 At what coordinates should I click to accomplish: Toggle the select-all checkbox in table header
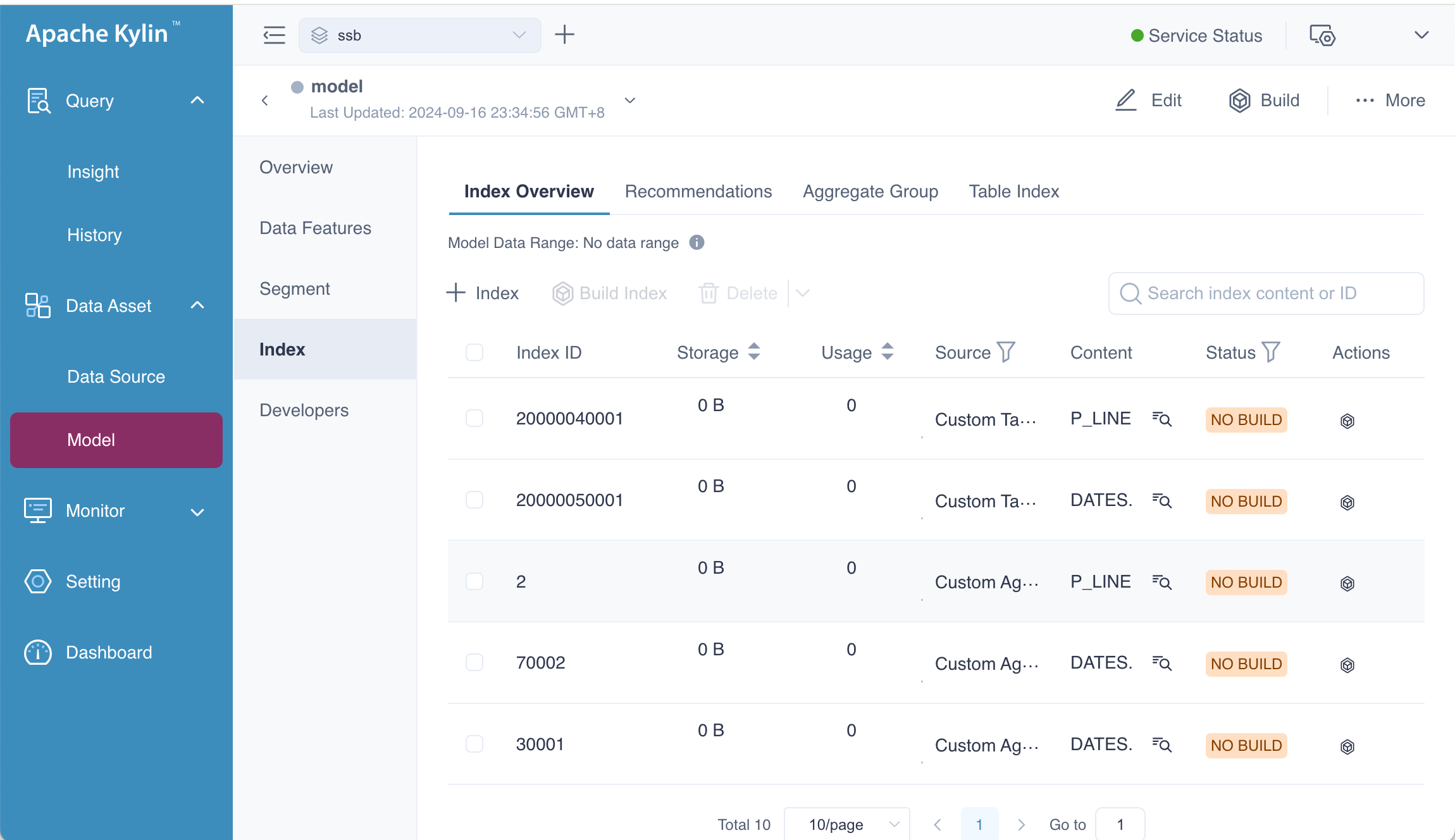pyautogui.click(x=474, y=352)
